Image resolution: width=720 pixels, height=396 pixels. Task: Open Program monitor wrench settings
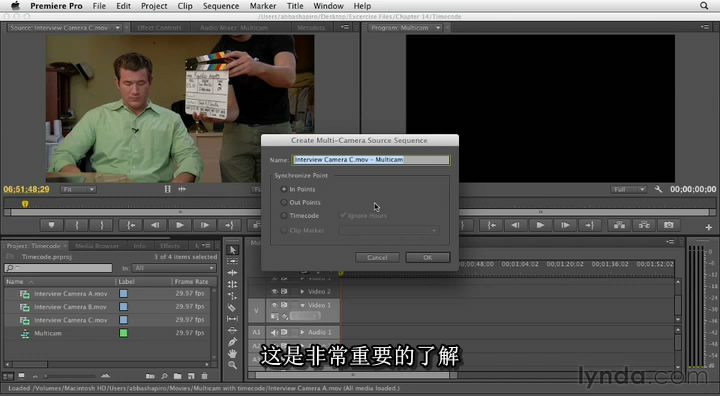tap(658, 189)
